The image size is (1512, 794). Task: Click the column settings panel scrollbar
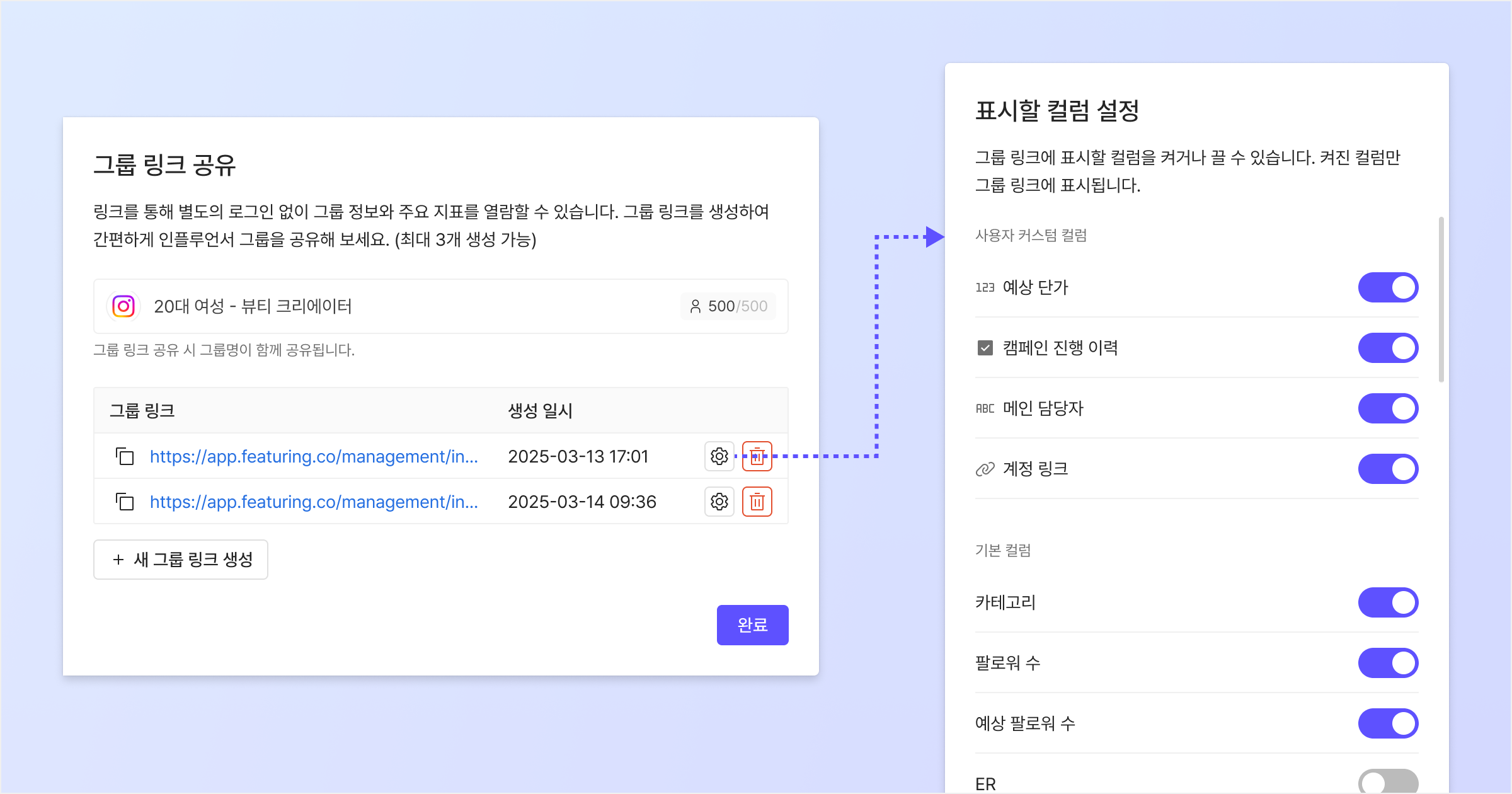(1441, 299)
